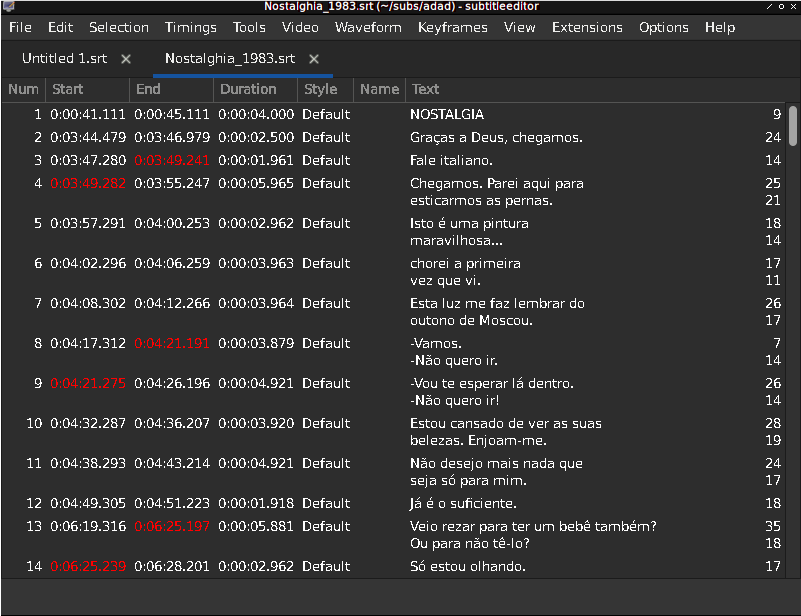The height and width of the screenshot is (616, 801).
Task: Open the File menu
Action: click(x=19, y=27)
